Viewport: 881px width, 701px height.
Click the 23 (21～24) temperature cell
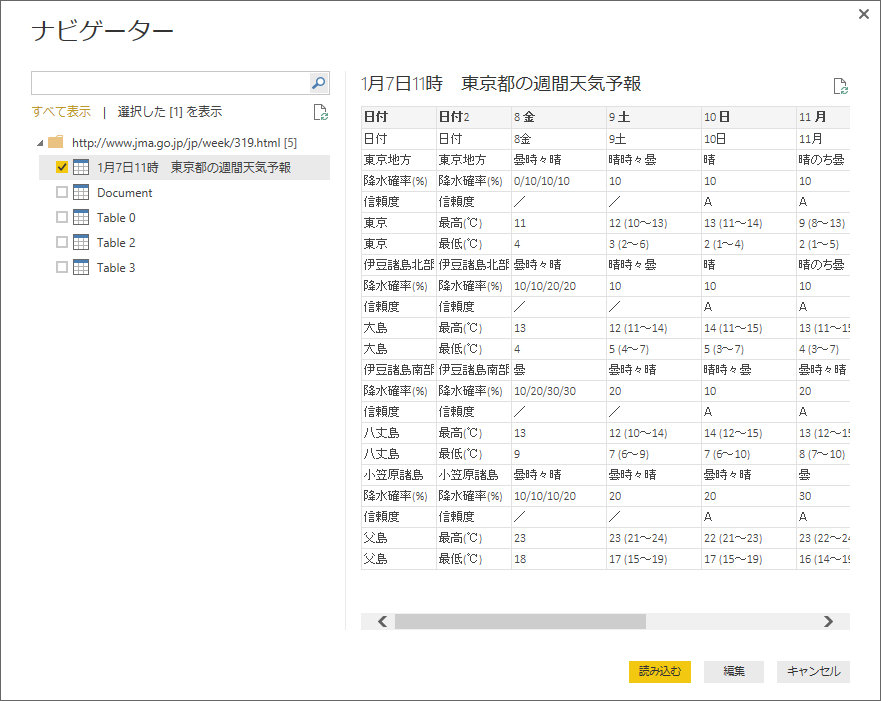coord(653,538)
